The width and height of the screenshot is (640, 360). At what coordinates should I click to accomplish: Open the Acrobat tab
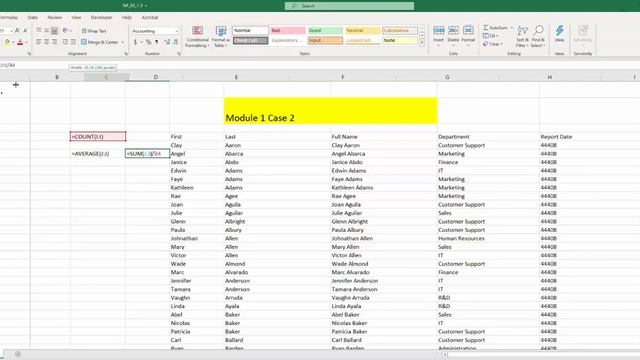150,18
